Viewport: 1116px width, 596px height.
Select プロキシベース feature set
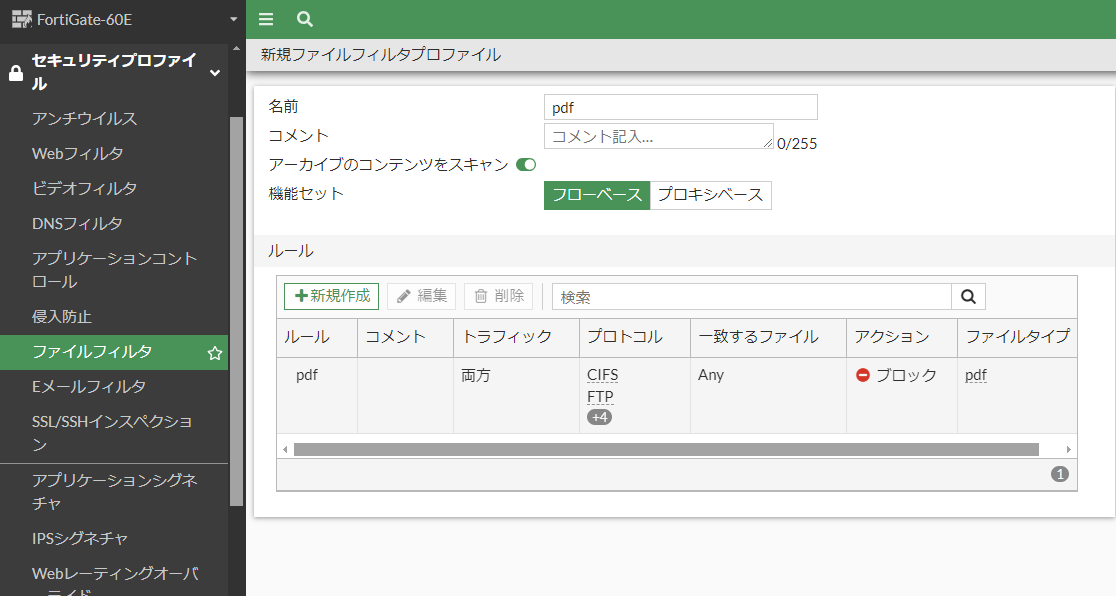(x=710, y=195)
